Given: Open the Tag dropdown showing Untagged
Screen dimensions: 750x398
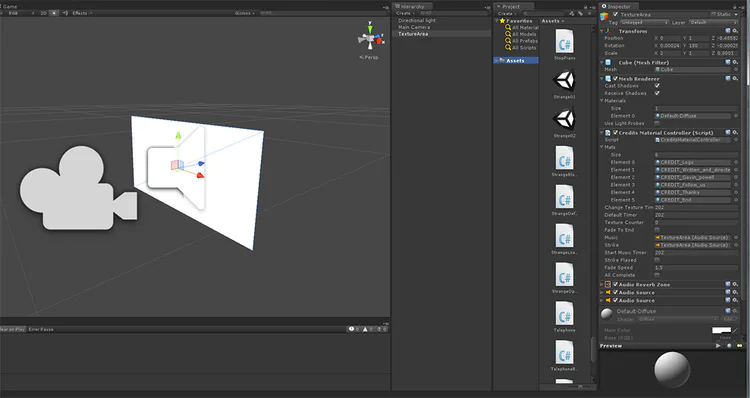Looking at the screenshot, I should click(x=644, y=22).
